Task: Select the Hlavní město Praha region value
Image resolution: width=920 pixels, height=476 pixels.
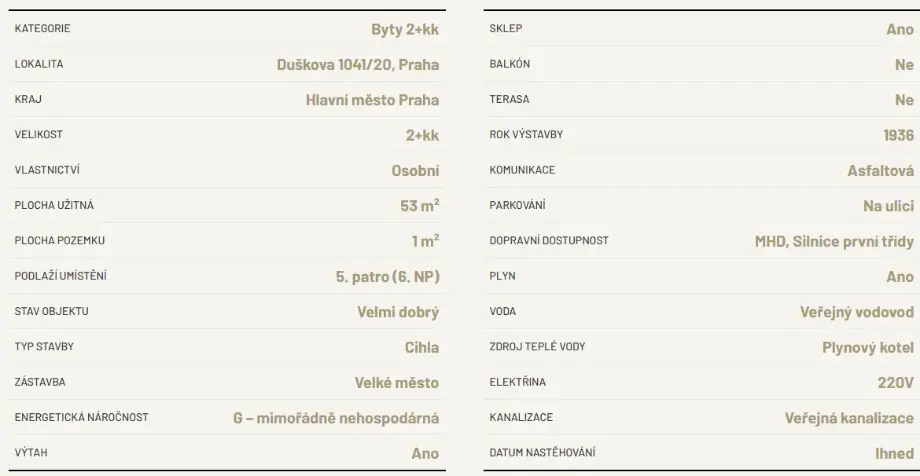Action: [x=372, y=100]
